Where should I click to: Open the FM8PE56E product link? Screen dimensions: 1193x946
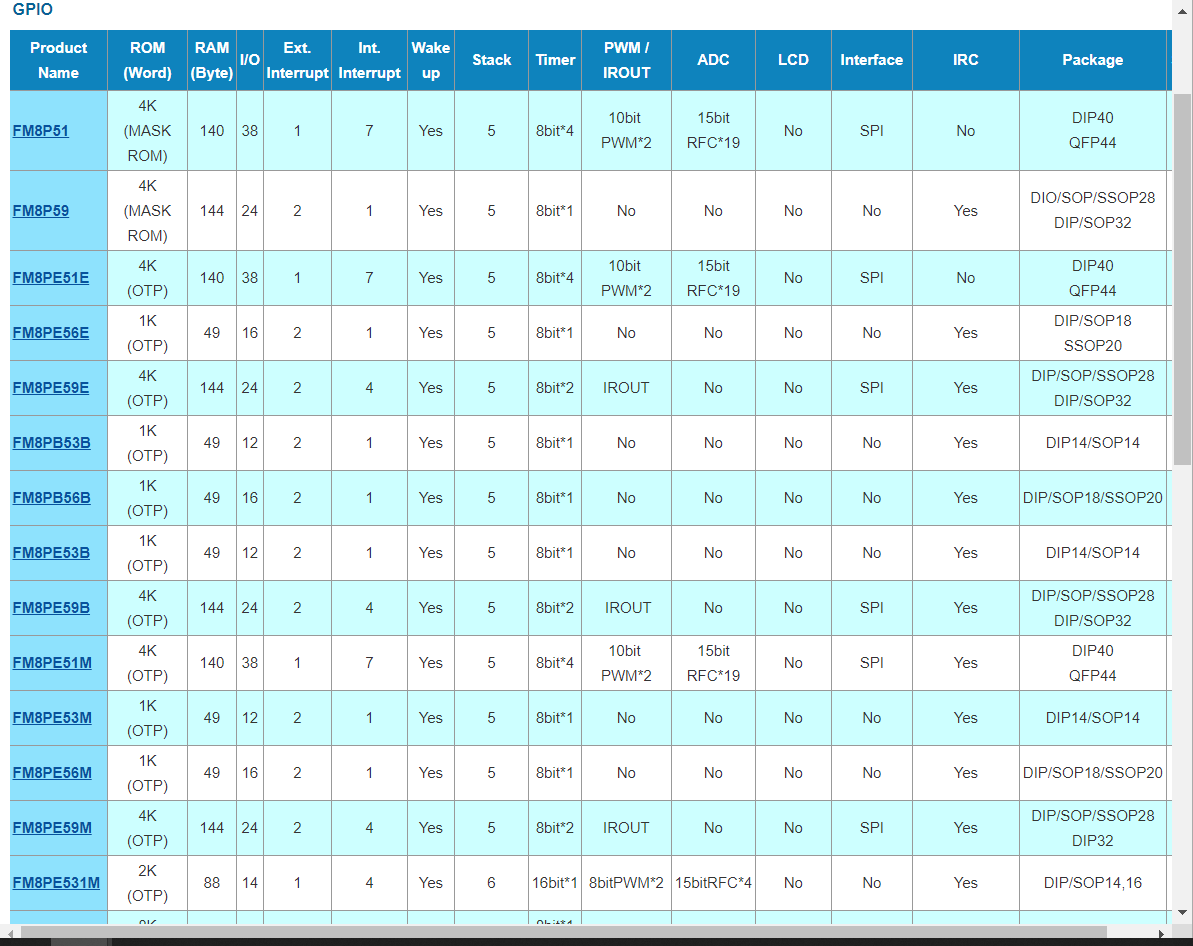tap(50, 333)
